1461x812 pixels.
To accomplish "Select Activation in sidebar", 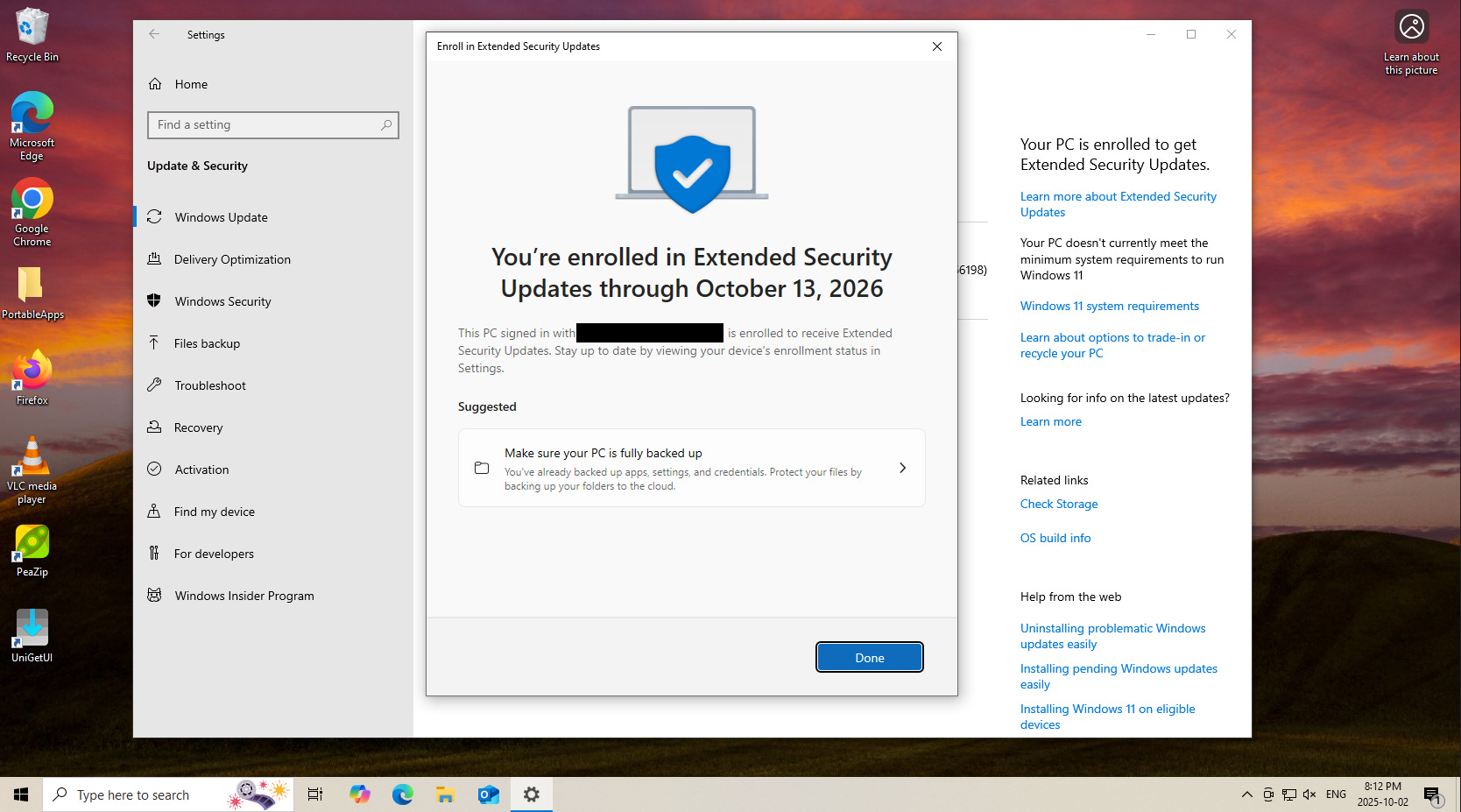I will pos(273,470).
